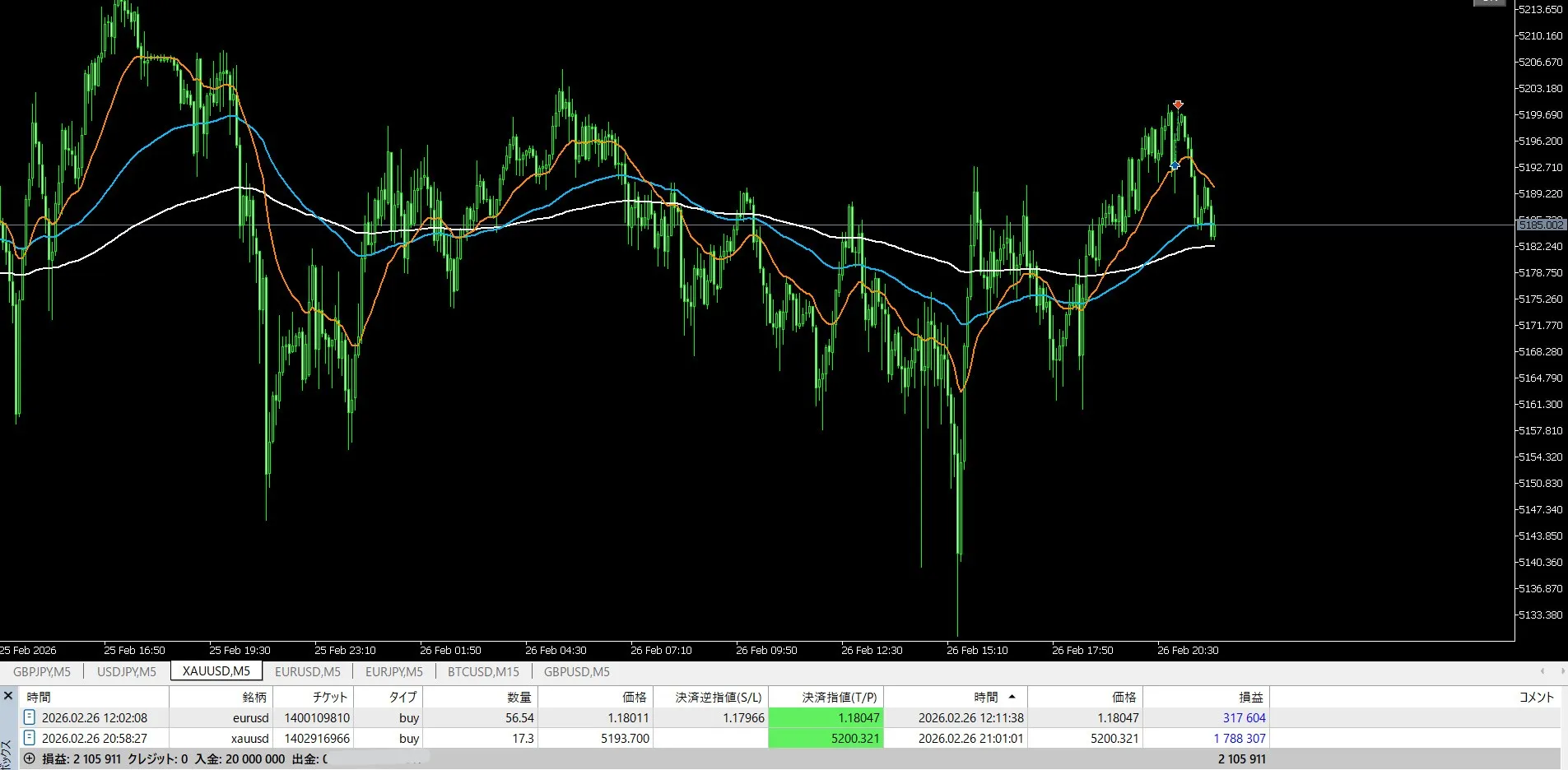Click the xauusd order document icon

click(30, 738)
